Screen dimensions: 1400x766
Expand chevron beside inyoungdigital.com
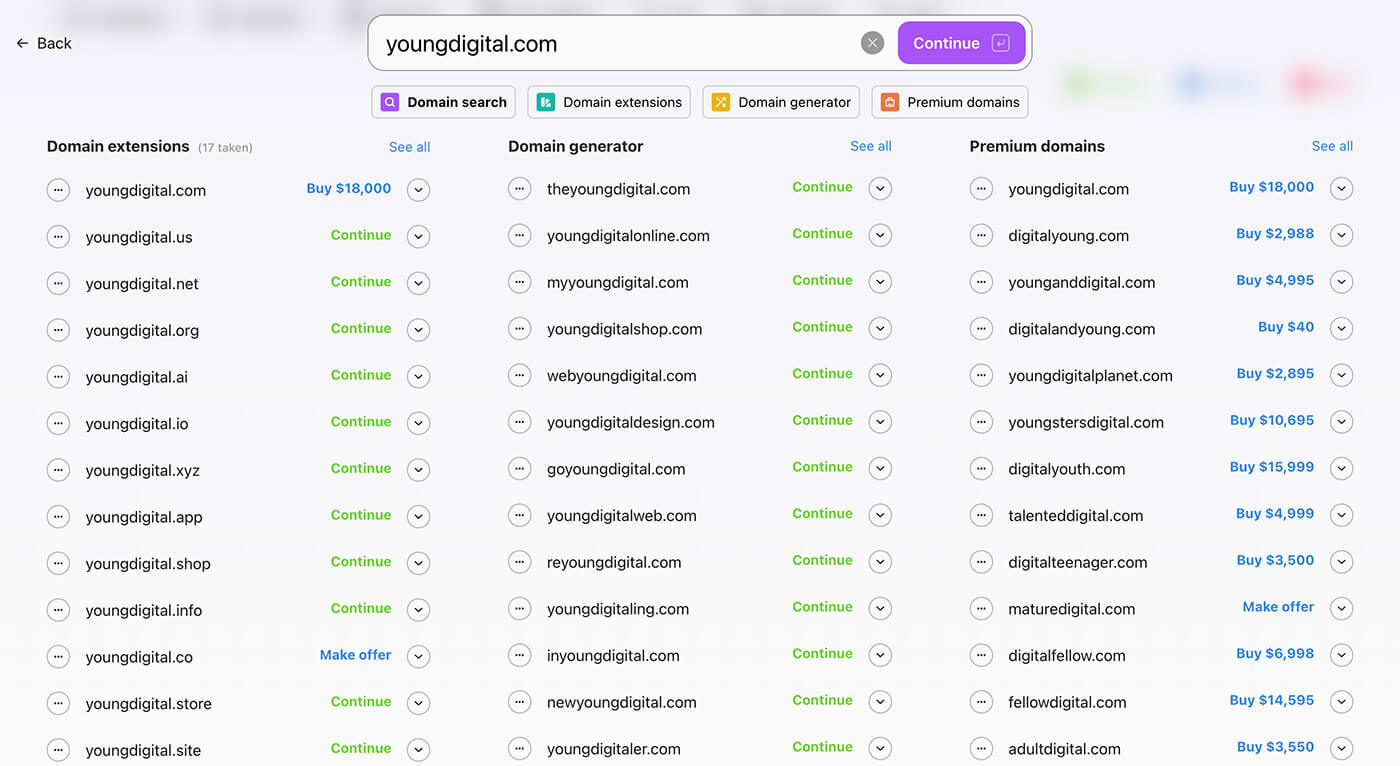point(880,655)
